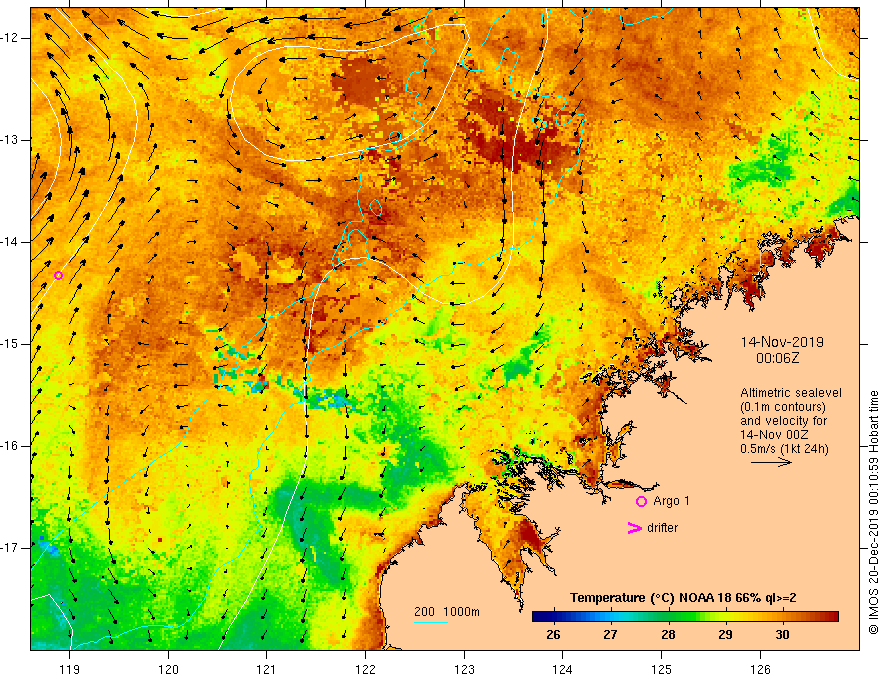Click the '0.5m/s (1kt 24h)' text
Screen dimensions: 880x680
(x=784, y=449)
